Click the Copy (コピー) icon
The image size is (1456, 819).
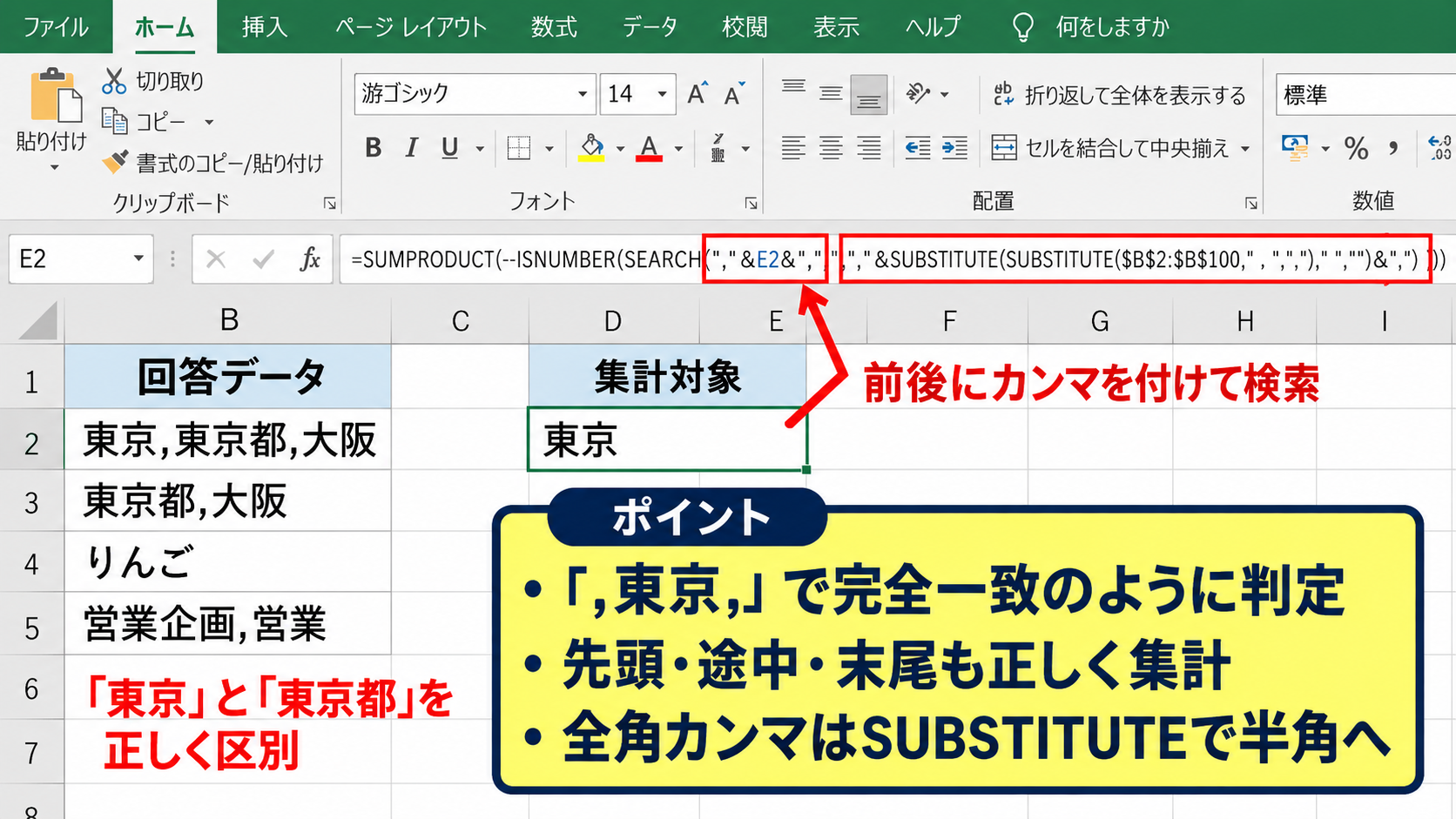pos(114,121)
